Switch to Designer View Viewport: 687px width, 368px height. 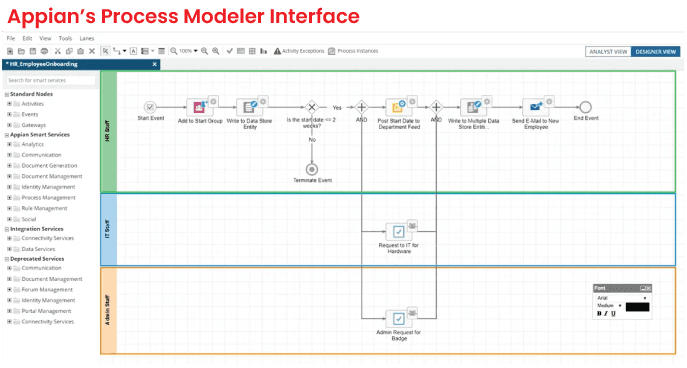coord(655,52)
